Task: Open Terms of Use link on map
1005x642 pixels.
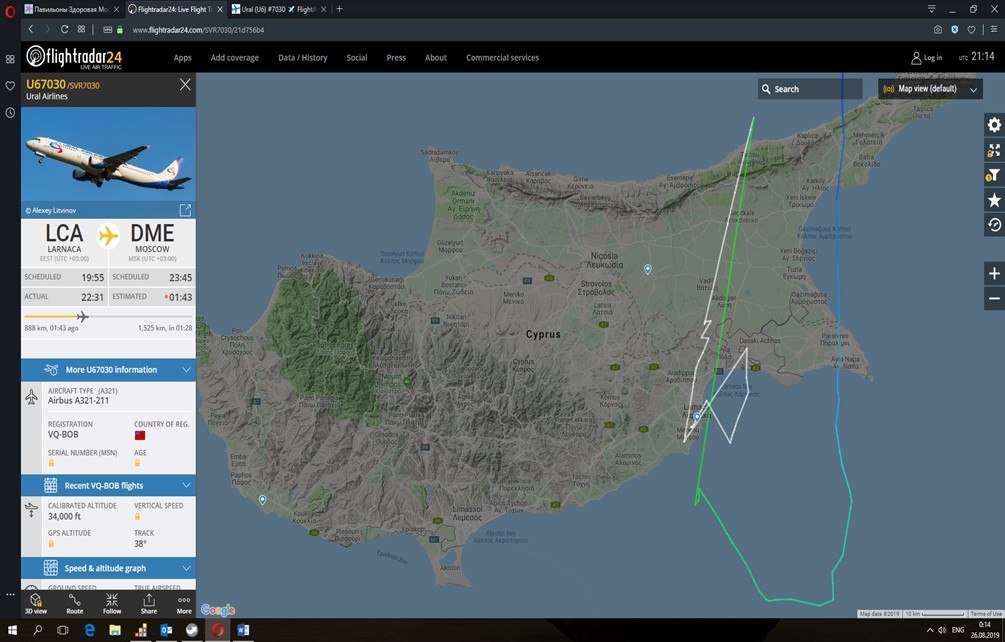Action: [986, 614]
